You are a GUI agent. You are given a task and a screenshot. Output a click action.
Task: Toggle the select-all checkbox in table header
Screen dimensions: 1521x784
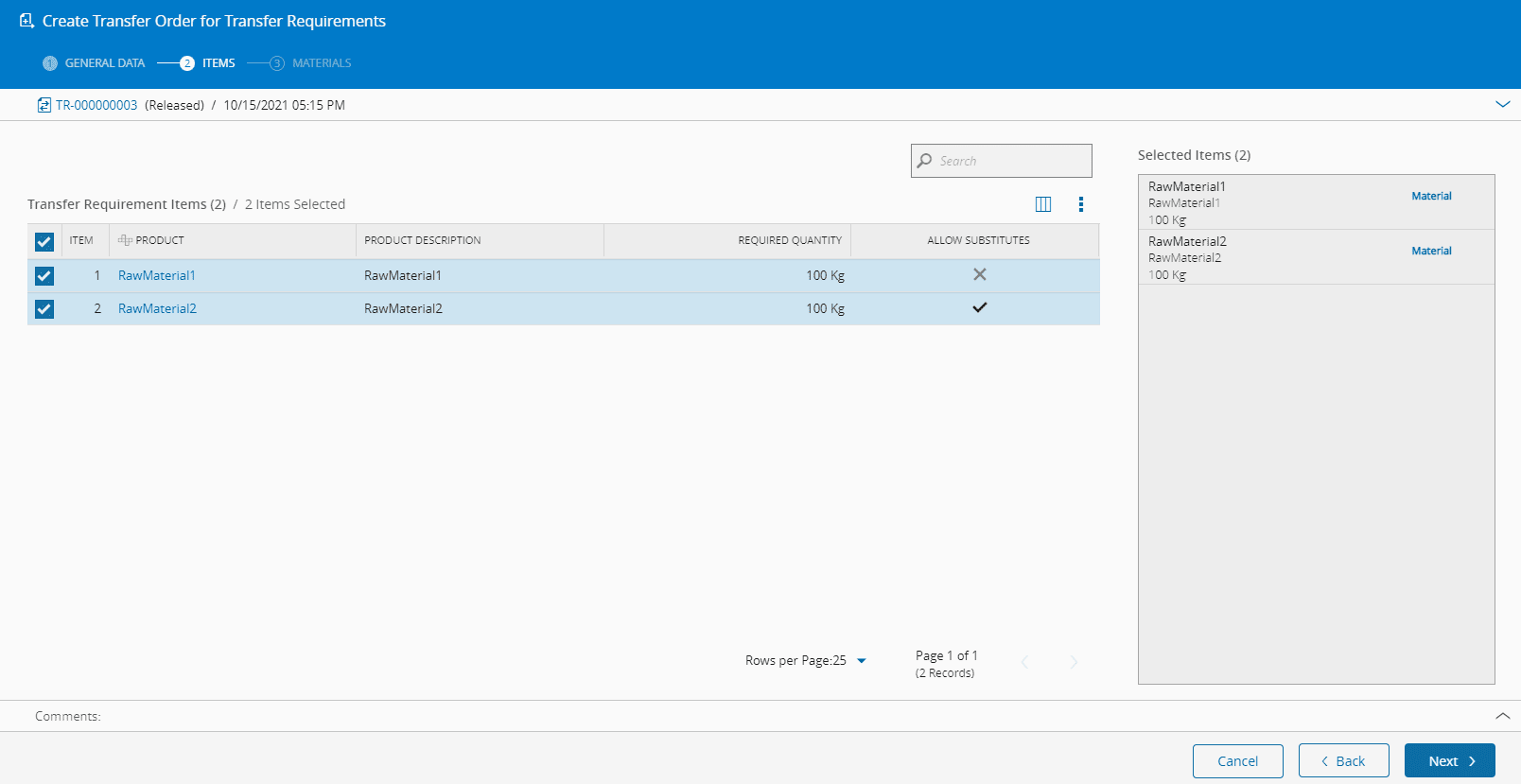tap(44, 242)
